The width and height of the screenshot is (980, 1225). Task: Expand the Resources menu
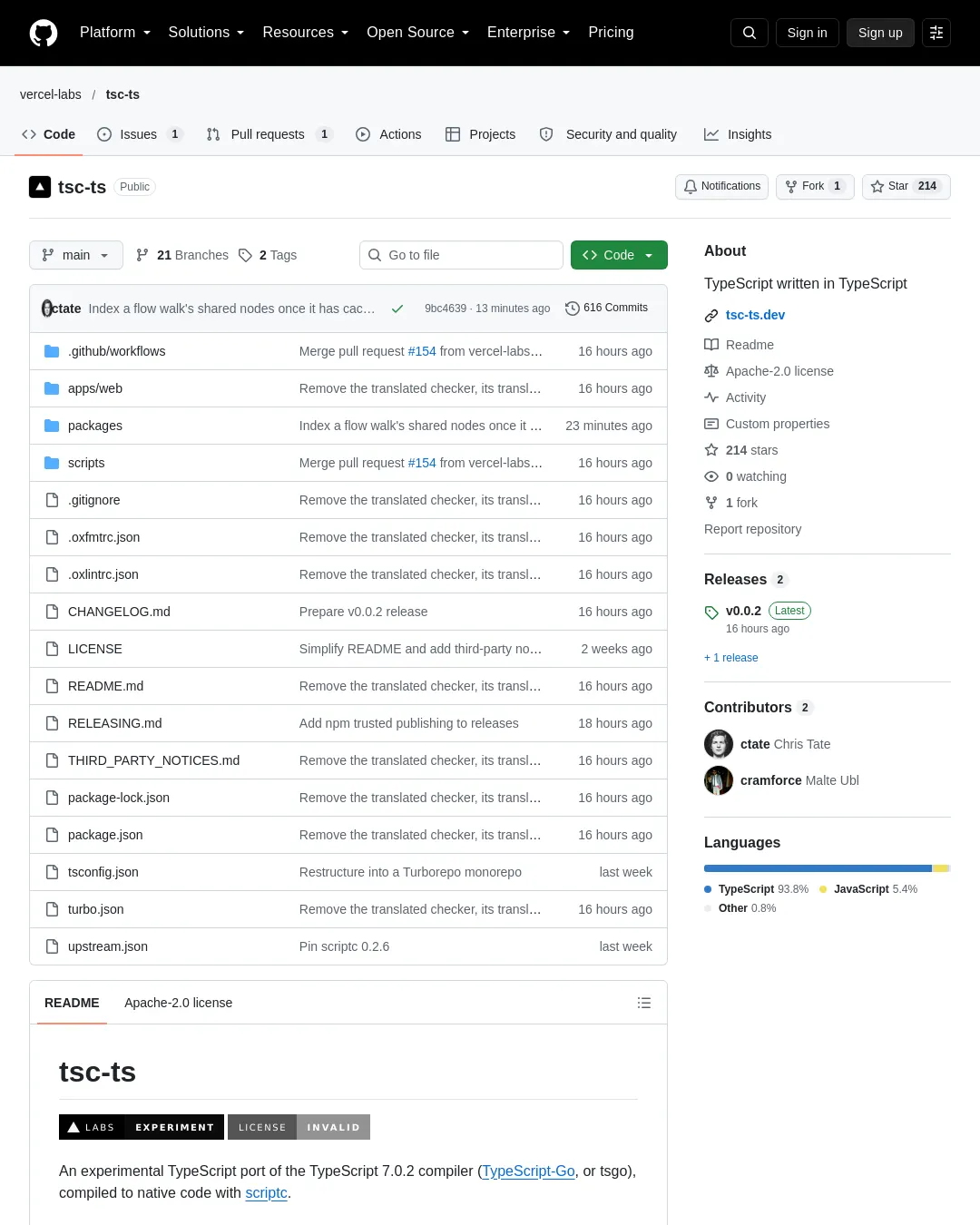coord(305,33)
